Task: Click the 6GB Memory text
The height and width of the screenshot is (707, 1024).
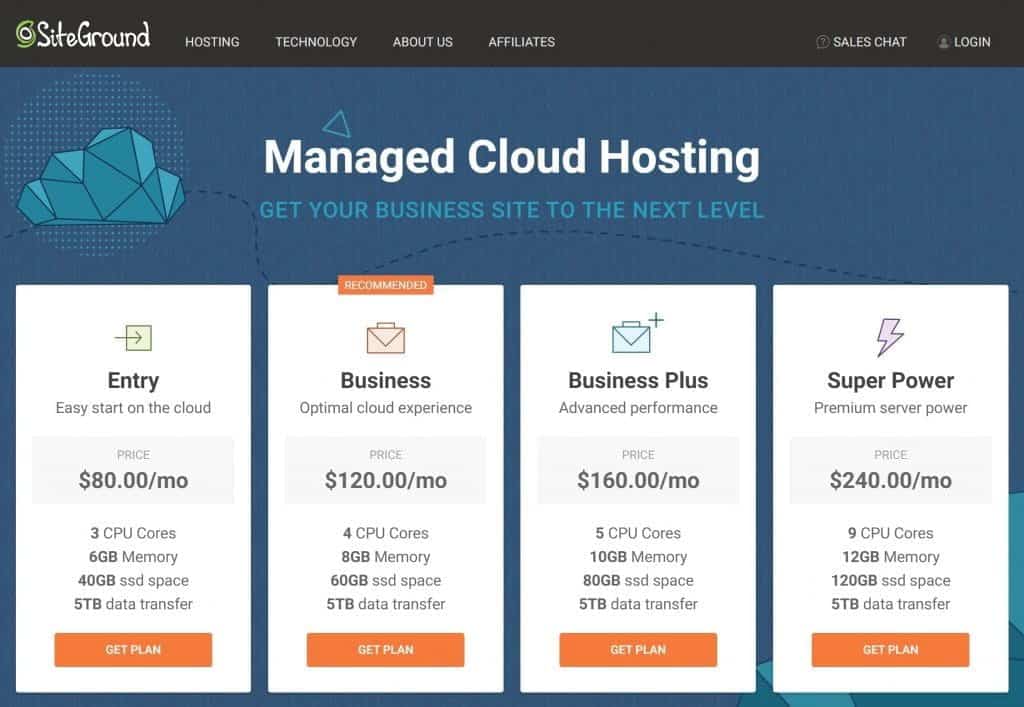Action: 133,557
